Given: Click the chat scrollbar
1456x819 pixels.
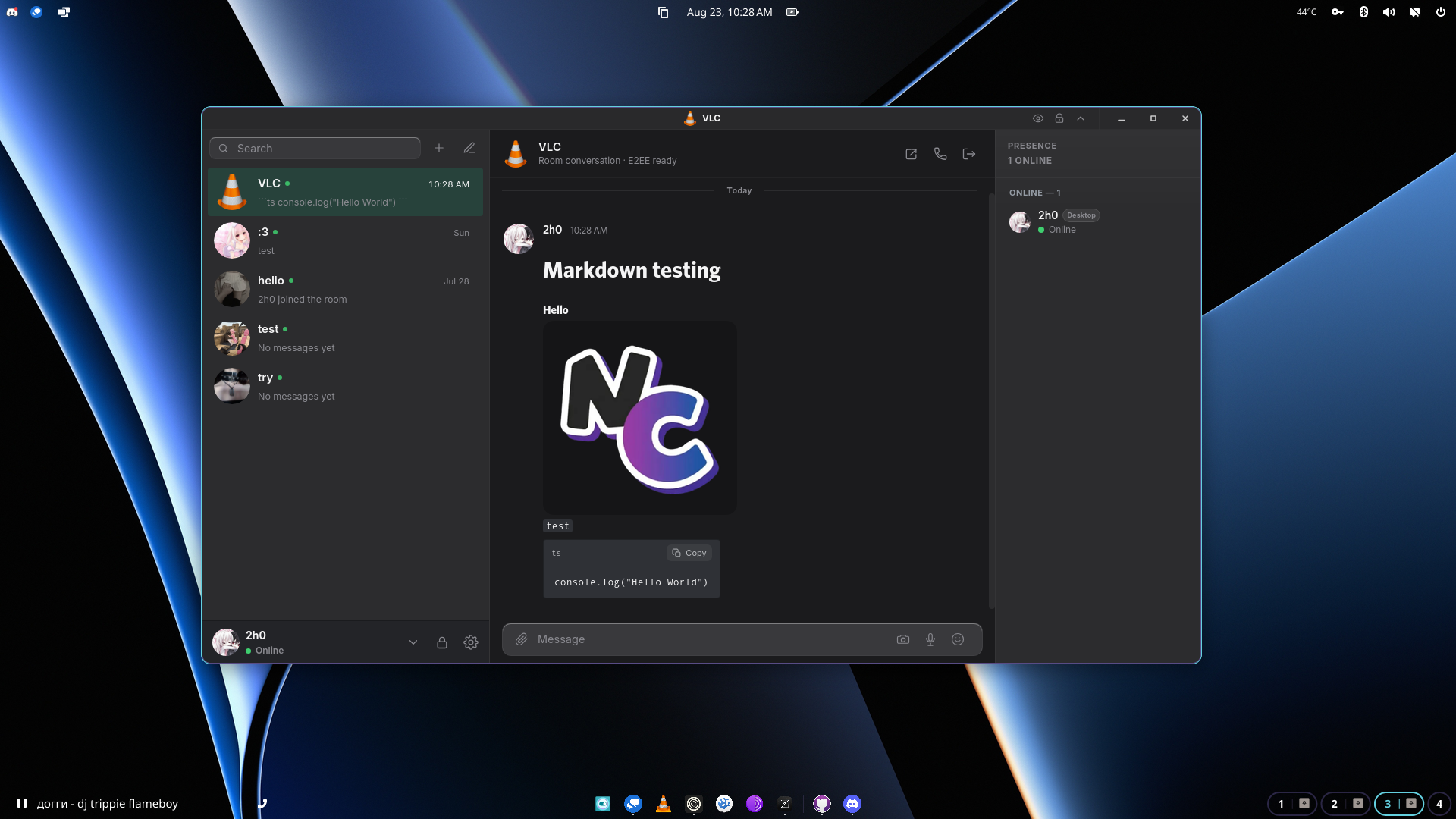Looking at the screenshot, I should [991, 400].
